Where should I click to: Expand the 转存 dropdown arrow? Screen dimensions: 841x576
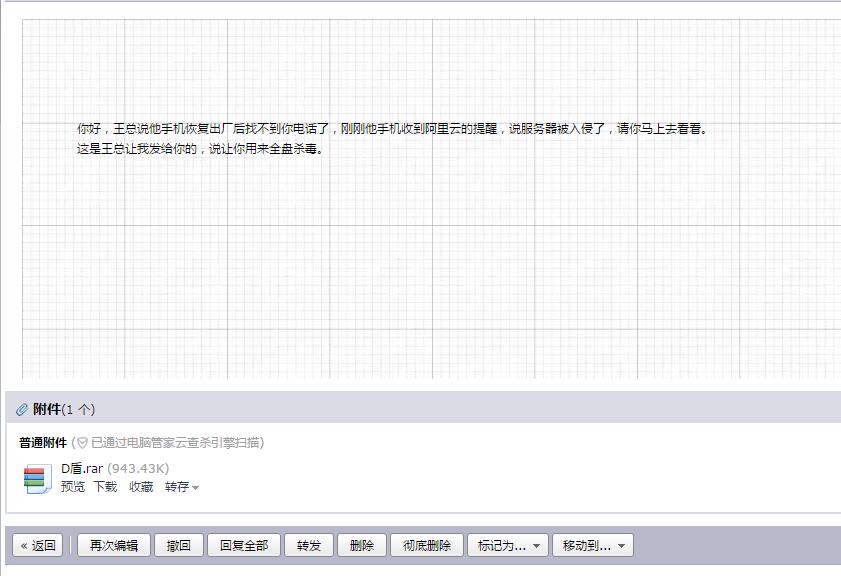[195, 488]
